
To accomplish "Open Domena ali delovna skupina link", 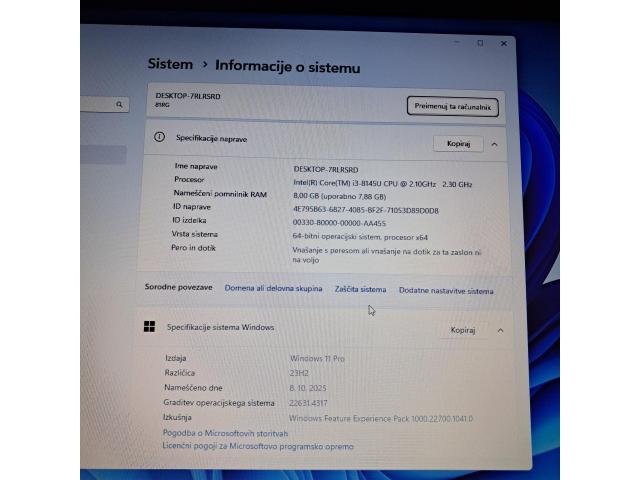I will click(x=273, y=288).
